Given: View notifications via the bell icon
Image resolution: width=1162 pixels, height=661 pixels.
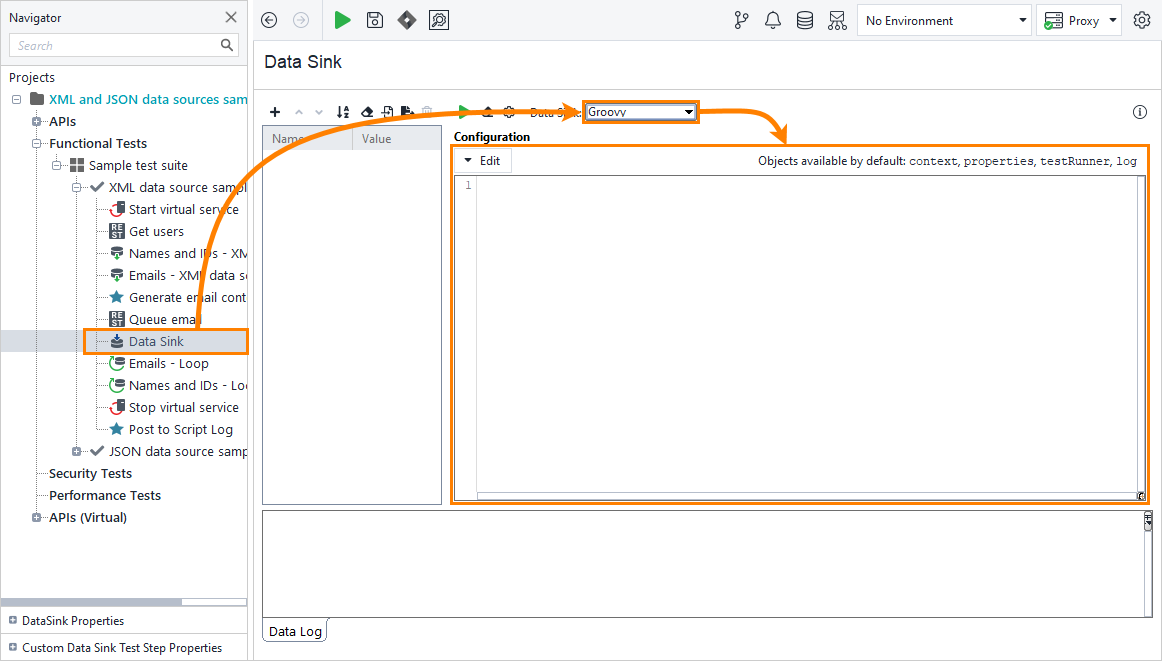Looking at the screenshot, I should click(773, 20).
